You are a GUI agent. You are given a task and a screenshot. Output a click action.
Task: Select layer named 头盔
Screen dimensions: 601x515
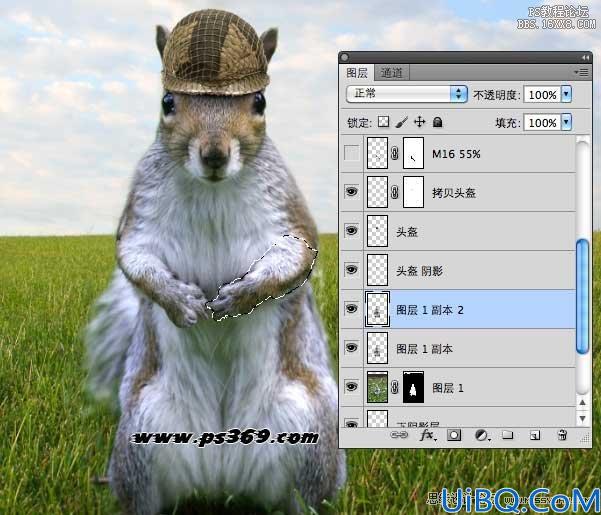pos(406,232)
